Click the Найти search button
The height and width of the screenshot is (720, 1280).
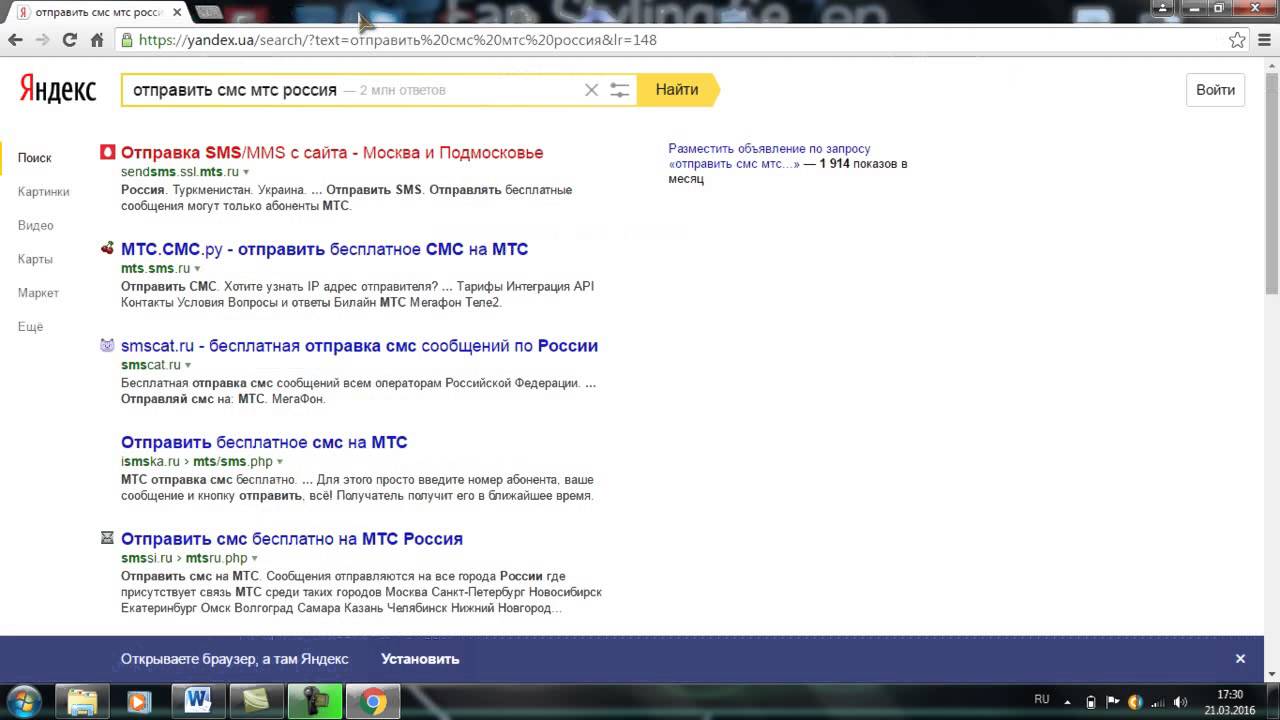pos(677,90)
